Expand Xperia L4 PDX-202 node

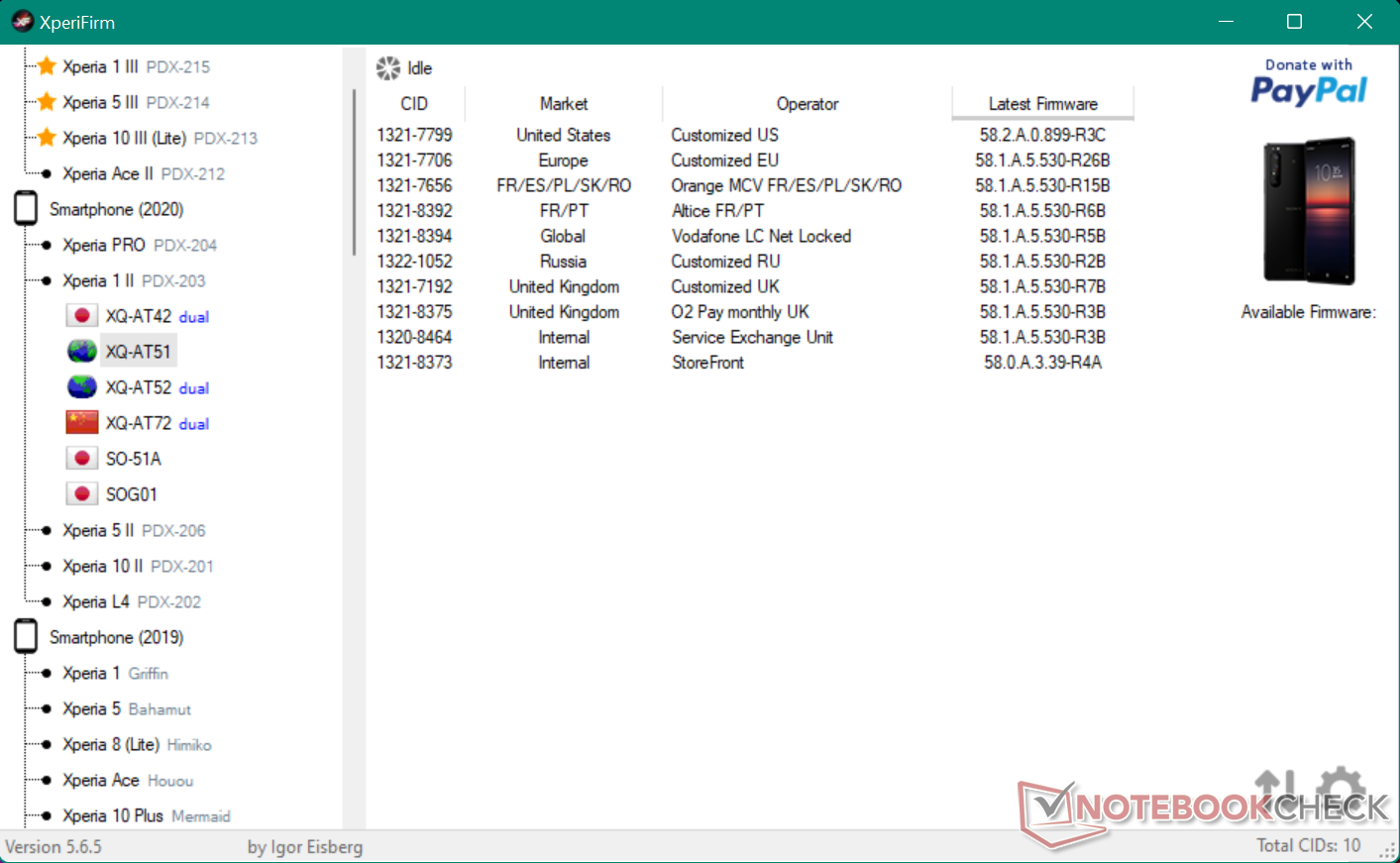[132, 601]
